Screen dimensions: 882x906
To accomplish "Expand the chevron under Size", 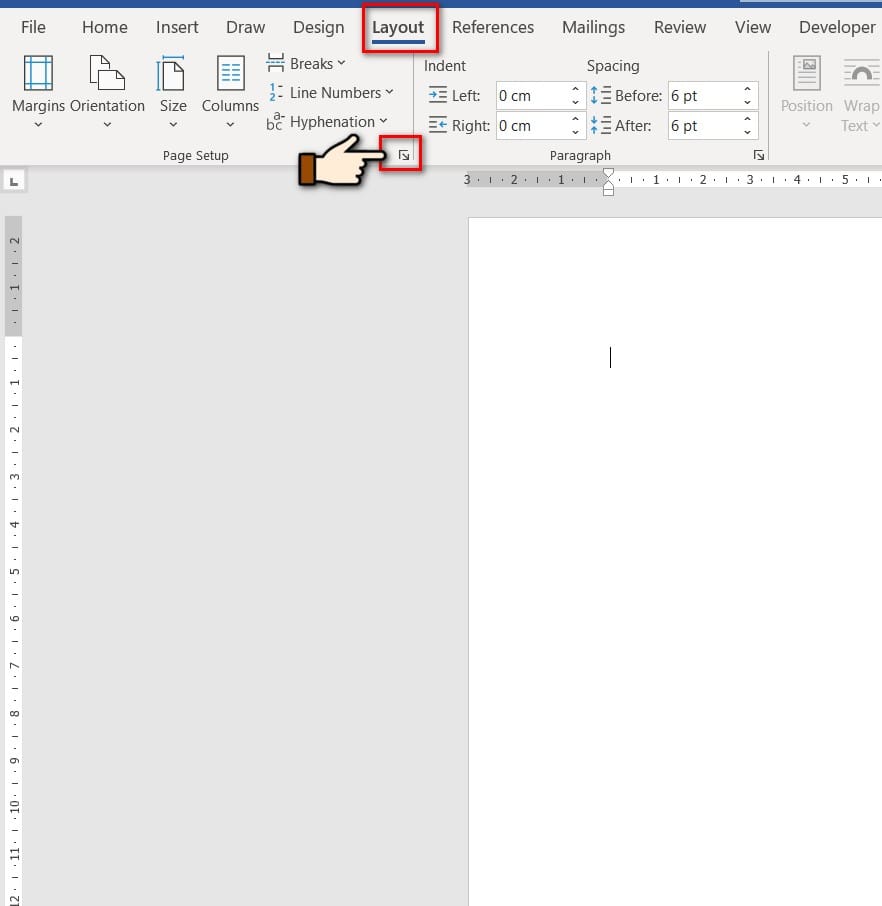I will click(x=173, y=125).
